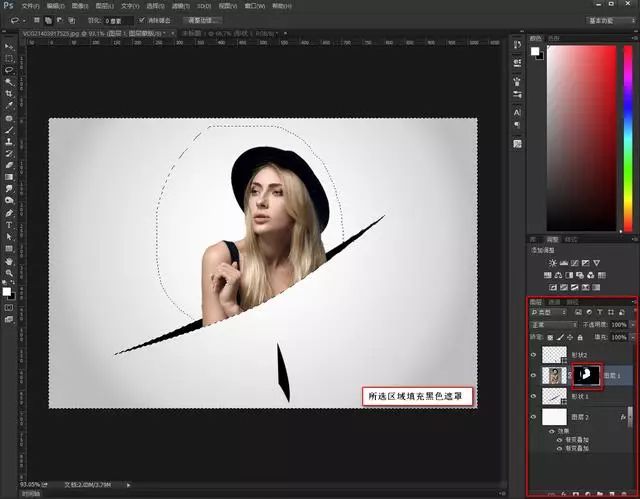
Task: Toggle the type layer filter
Action: click(600, 312)
